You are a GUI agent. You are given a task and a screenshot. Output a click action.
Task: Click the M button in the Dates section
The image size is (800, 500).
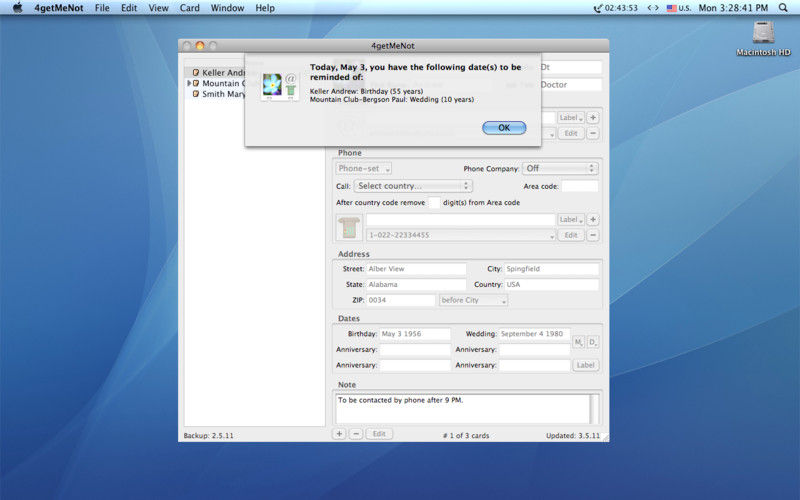click(578, 342)
